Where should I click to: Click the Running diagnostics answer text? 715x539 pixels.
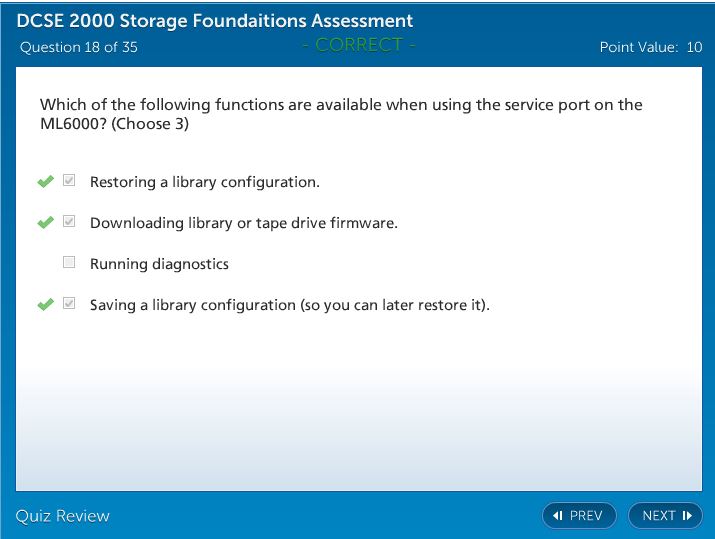point(159,264)
